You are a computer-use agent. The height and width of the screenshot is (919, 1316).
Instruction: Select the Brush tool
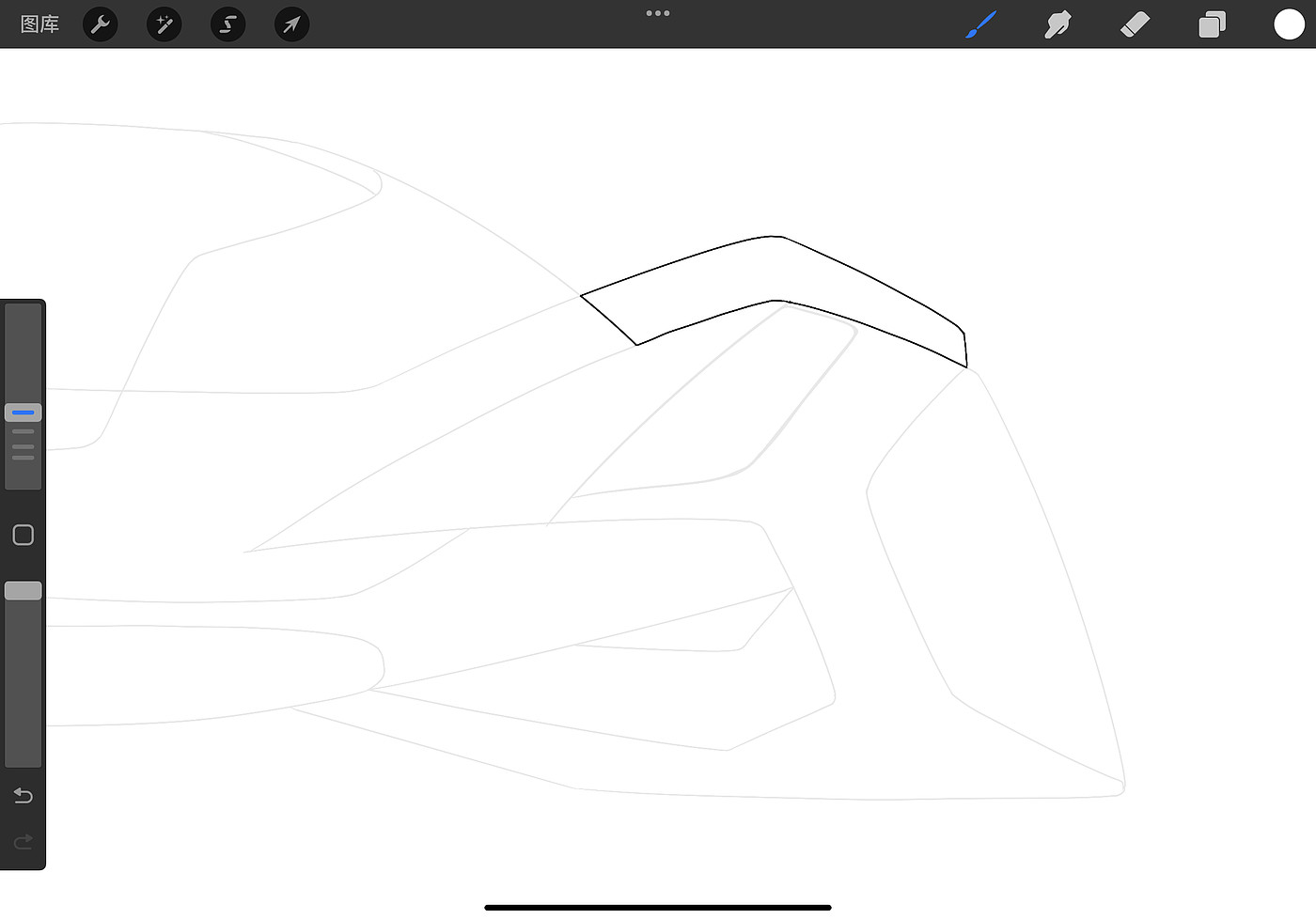980,24
